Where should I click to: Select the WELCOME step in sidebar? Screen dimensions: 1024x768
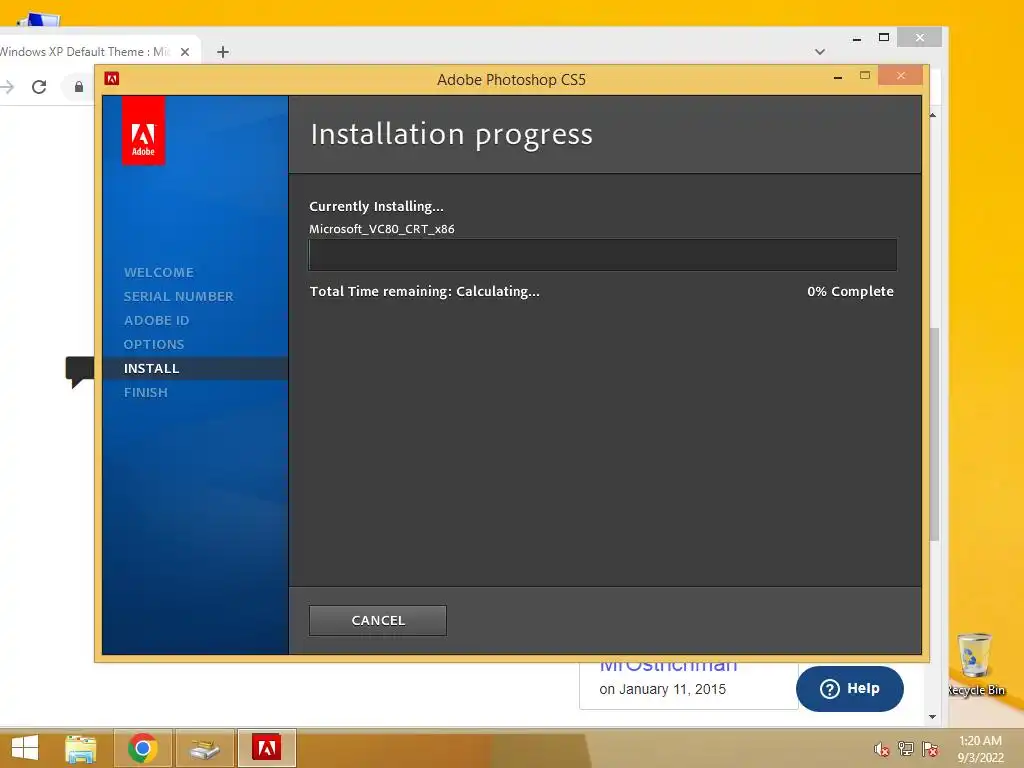(159, 272)
